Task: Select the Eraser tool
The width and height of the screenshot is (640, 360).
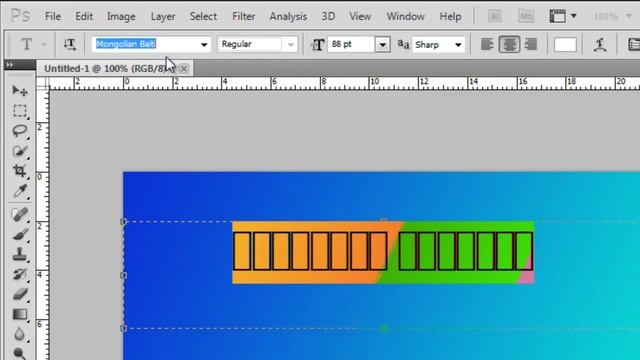Action: tap(20, 294)
